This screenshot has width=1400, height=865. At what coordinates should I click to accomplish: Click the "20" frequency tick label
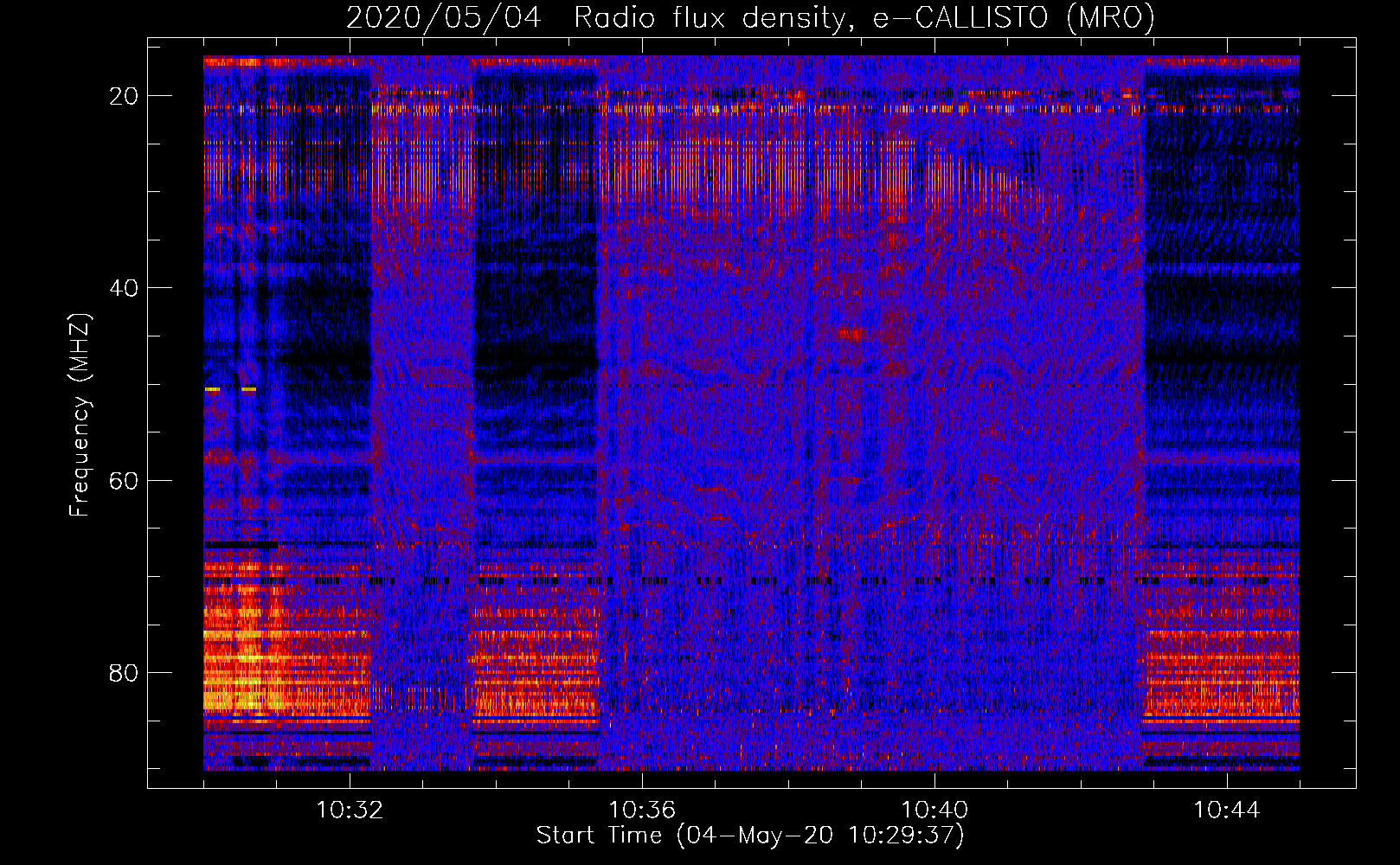click(x=124, y=96)
